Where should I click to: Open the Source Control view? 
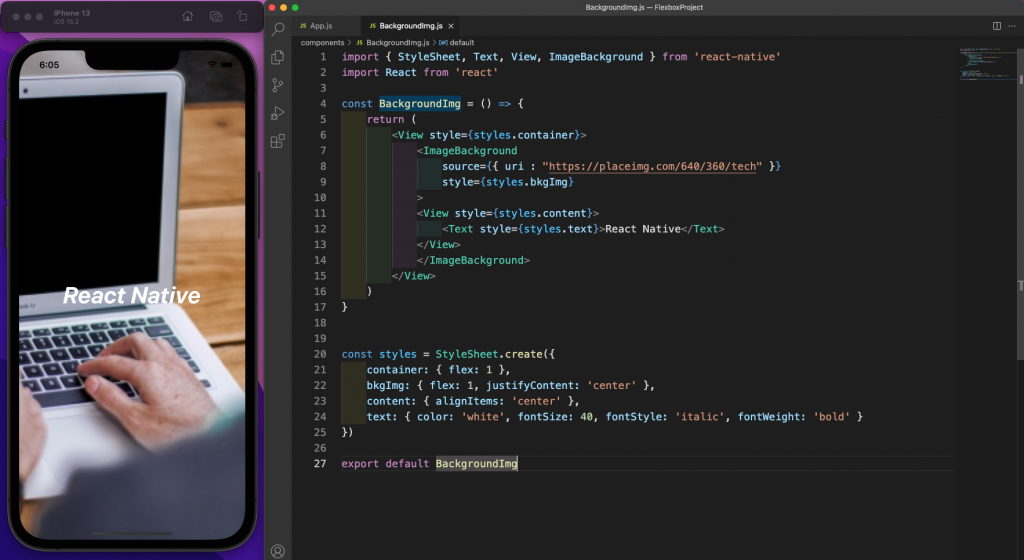(x=278, y=85)
